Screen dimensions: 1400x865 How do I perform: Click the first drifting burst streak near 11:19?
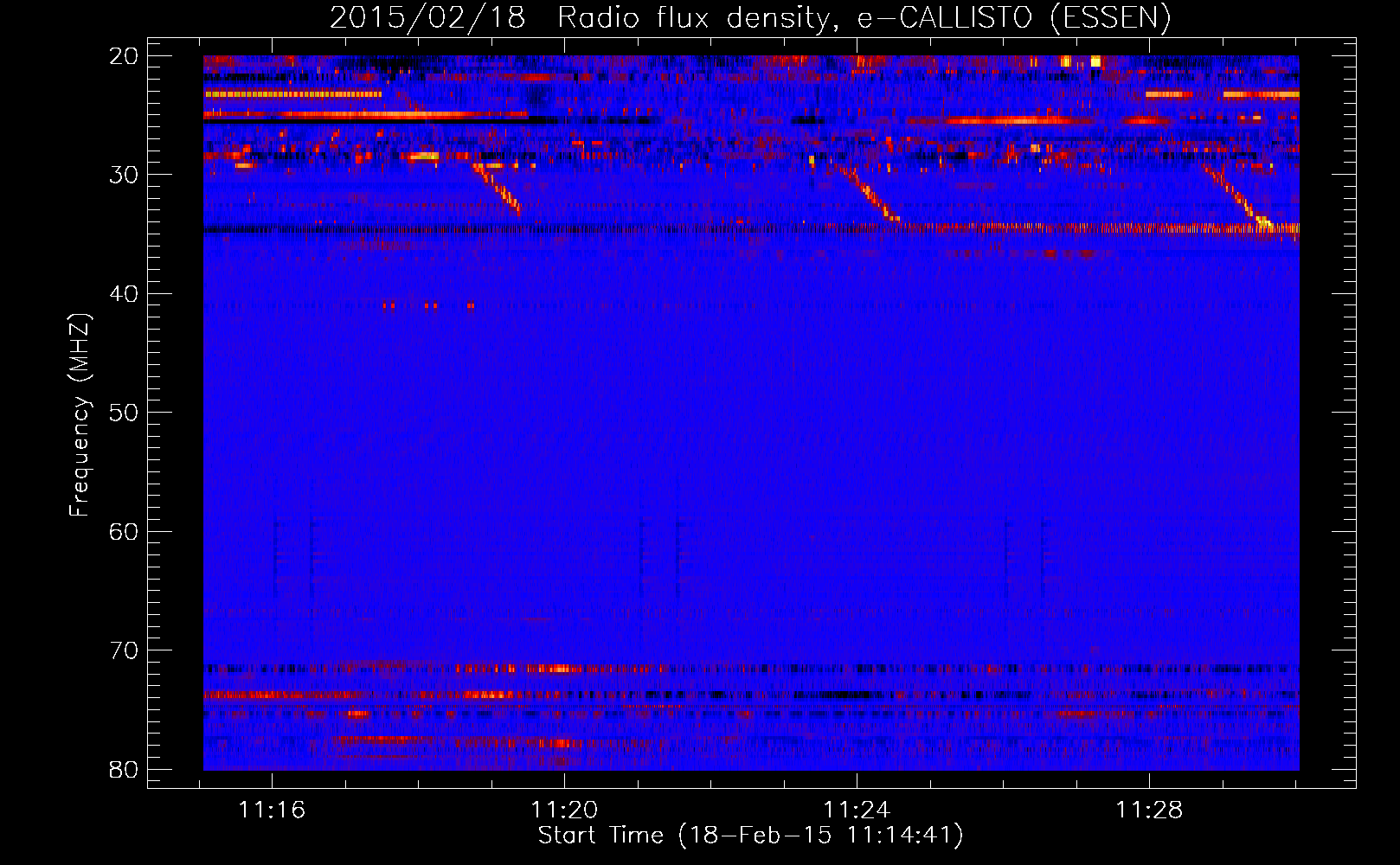(x=497, y=188)
